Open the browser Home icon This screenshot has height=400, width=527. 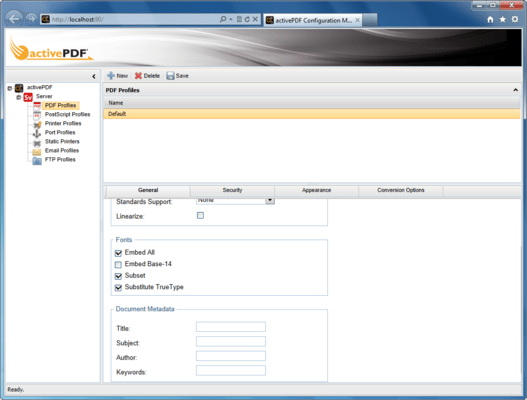click(490, 19)
